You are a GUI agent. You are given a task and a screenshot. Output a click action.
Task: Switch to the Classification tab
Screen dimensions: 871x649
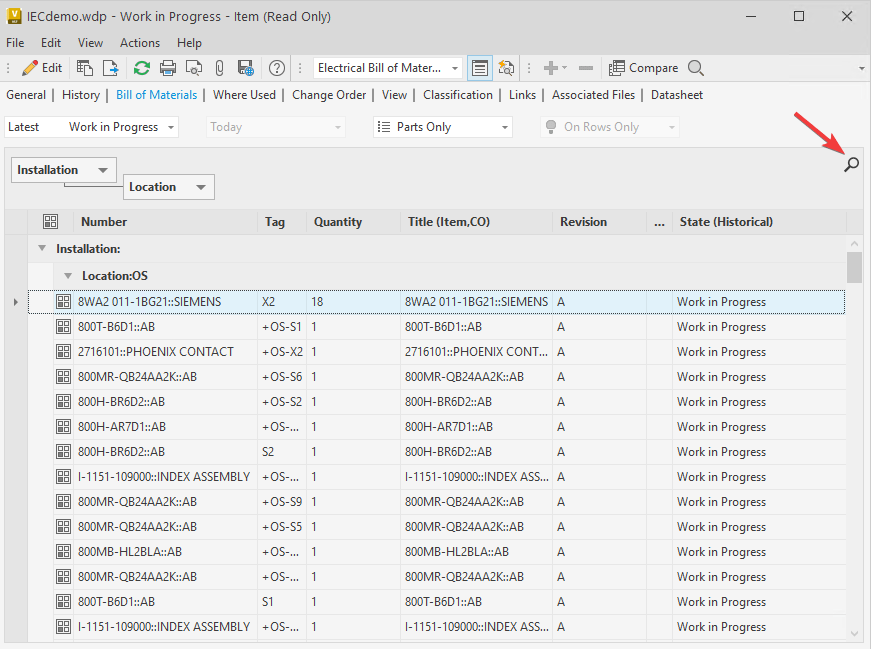(458, 95)
